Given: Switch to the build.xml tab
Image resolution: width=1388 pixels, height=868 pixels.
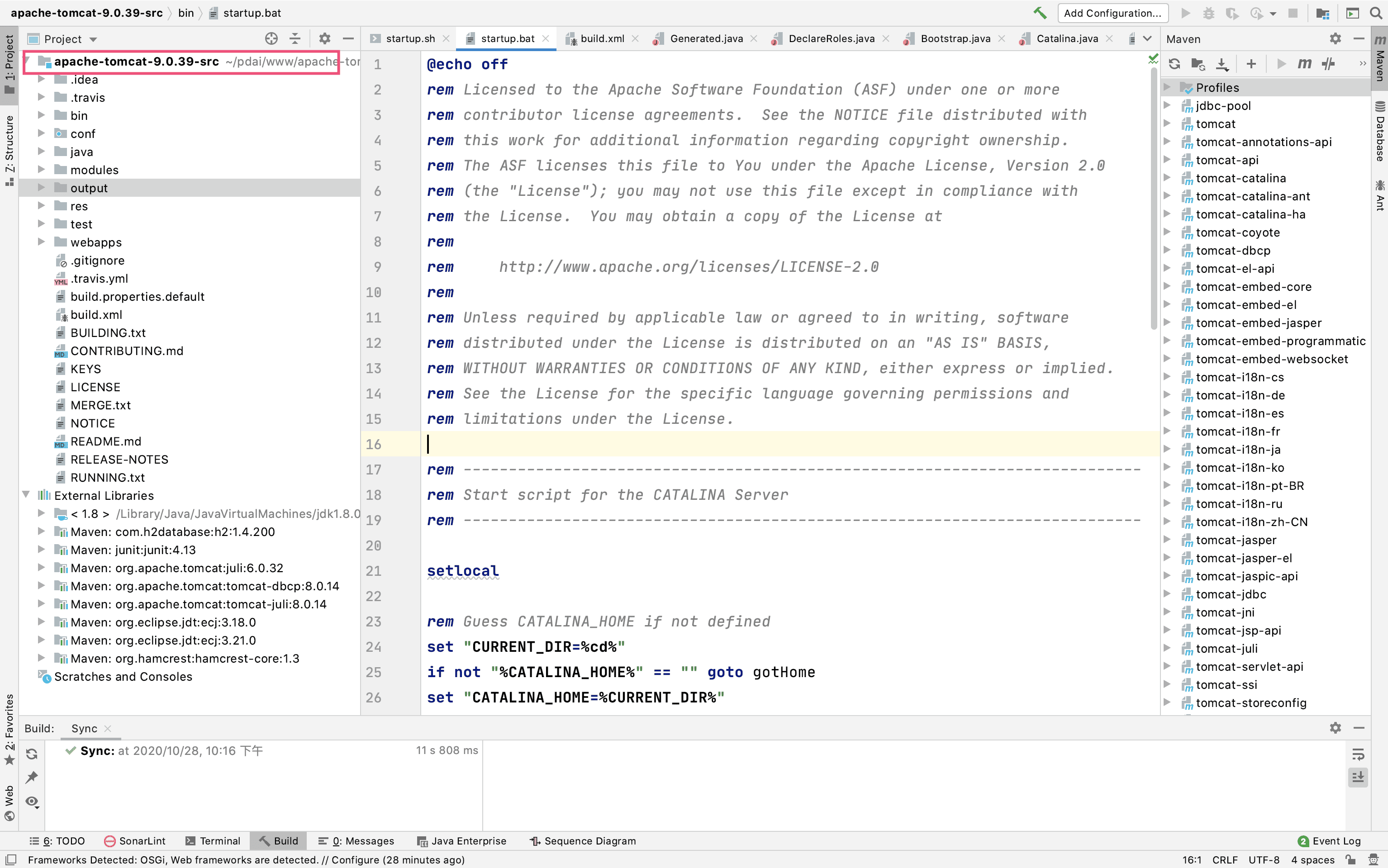Looking at the screenshot, I should coord(602,38).
